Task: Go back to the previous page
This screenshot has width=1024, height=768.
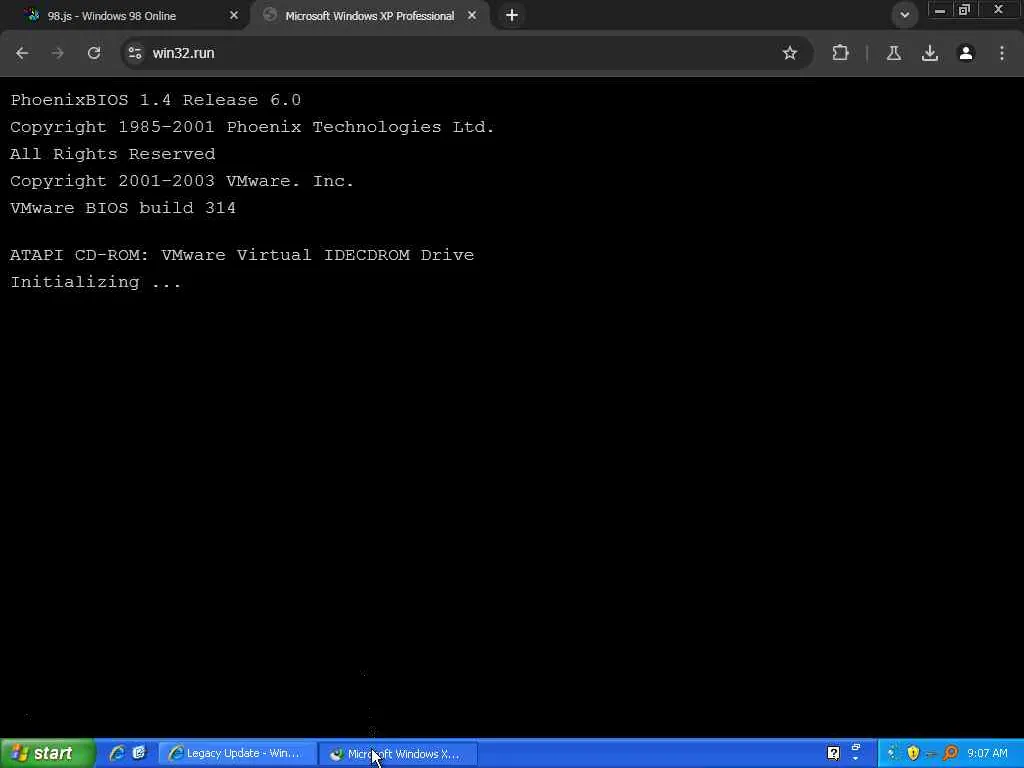Action: coord(22,53)
